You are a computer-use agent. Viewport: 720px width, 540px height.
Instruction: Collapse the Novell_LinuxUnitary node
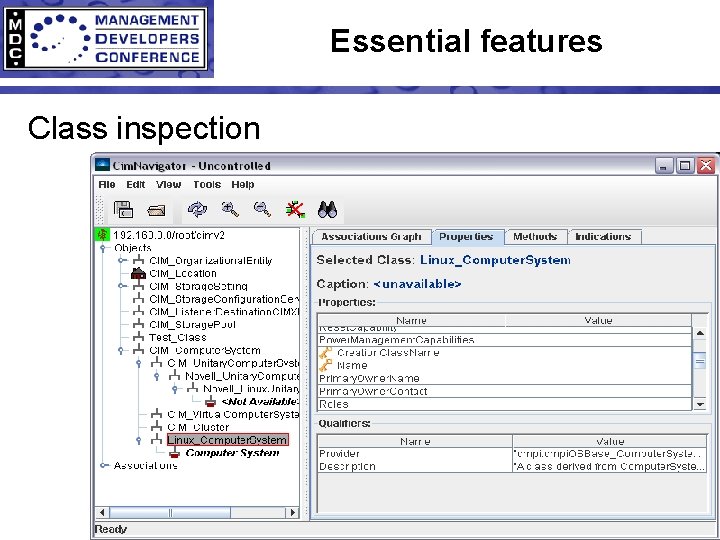pyautogui.click(x=175, y=389)
